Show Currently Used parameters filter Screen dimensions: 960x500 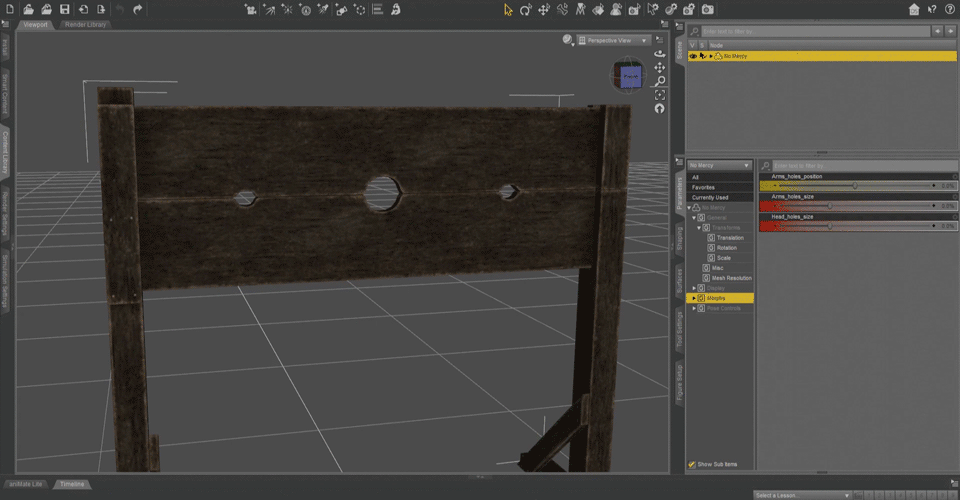tap(720, 198)
